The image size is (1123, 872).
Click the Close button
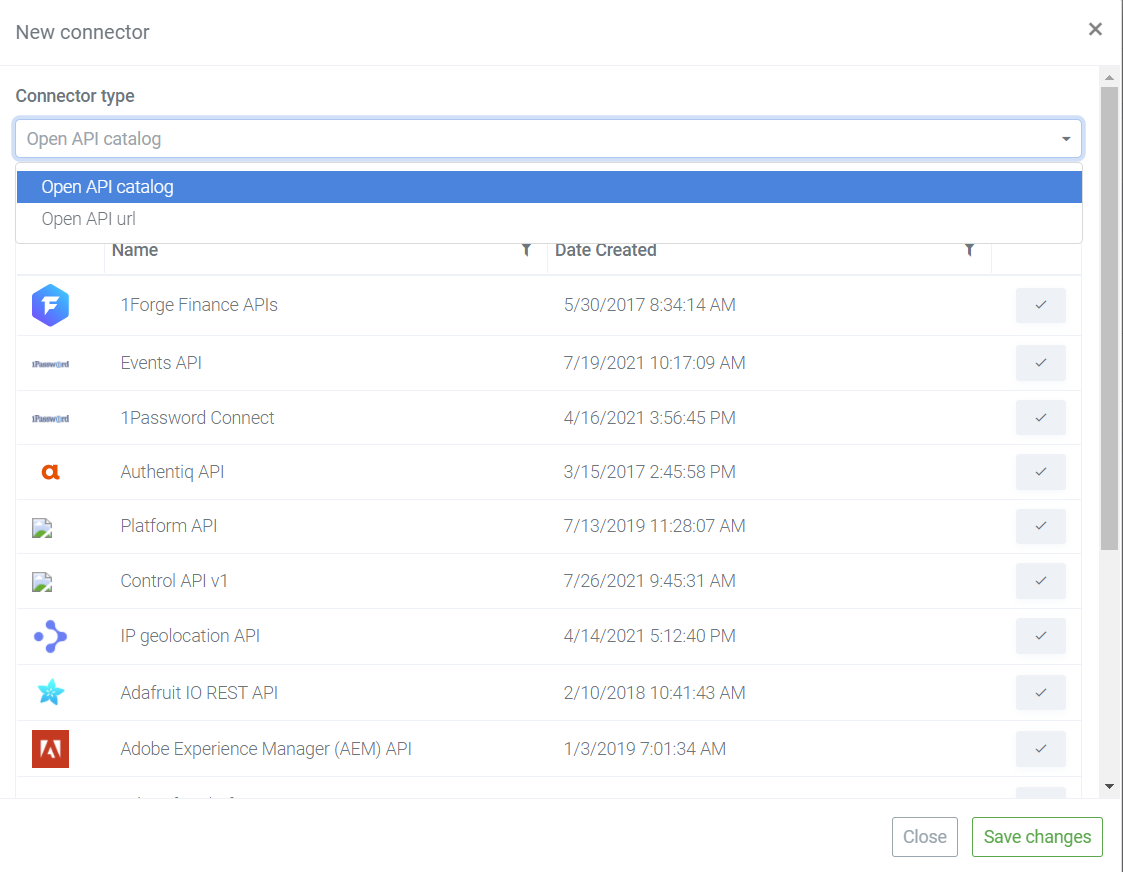[925, 837]
